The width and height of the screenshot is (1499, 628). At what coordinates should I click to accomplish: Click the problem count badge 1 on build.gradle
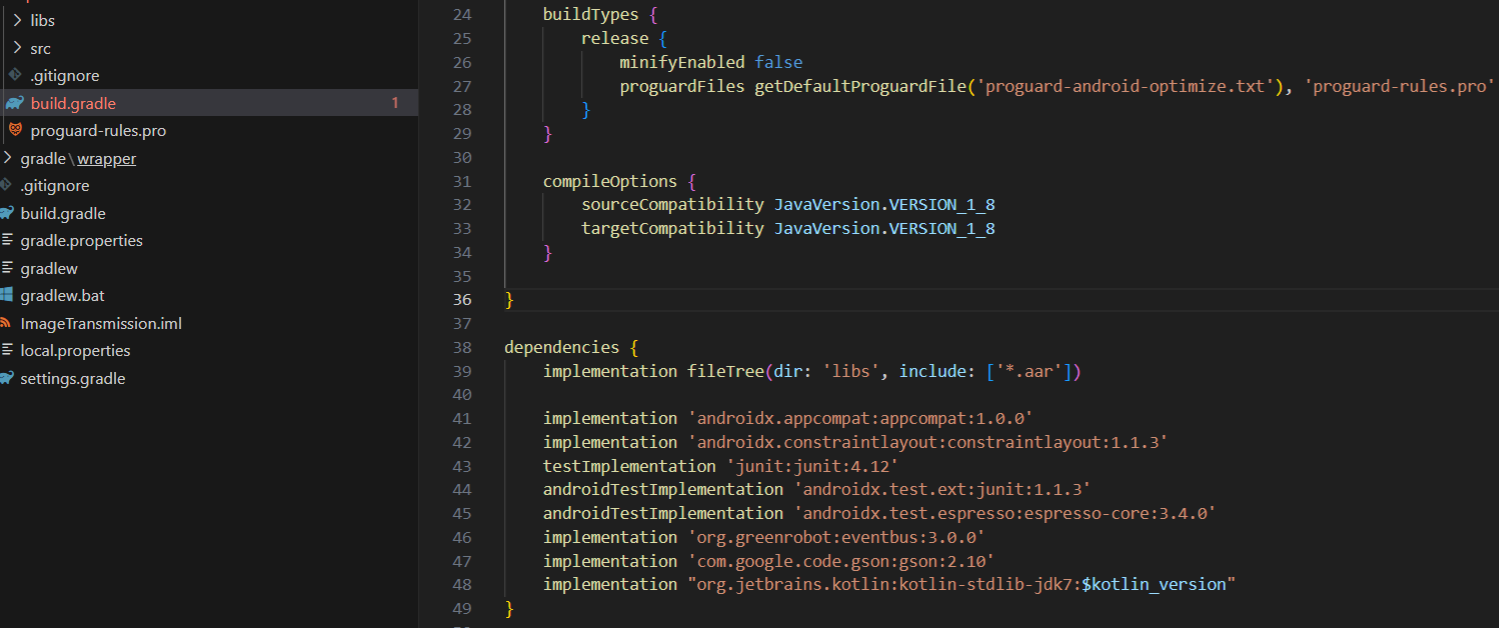tap(395, 103)
